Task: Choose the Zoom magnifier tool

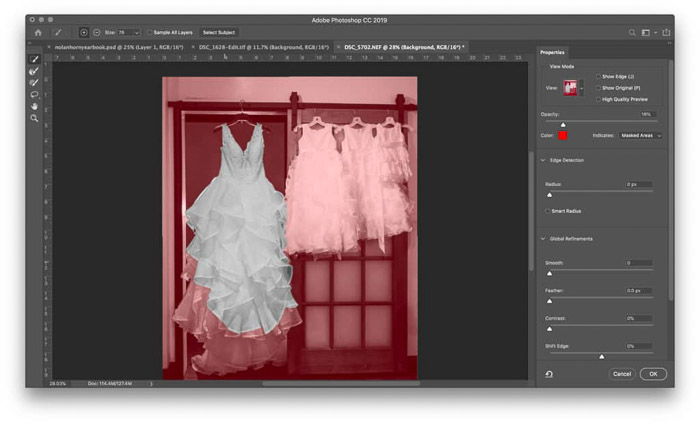Action: coord(34,118)
